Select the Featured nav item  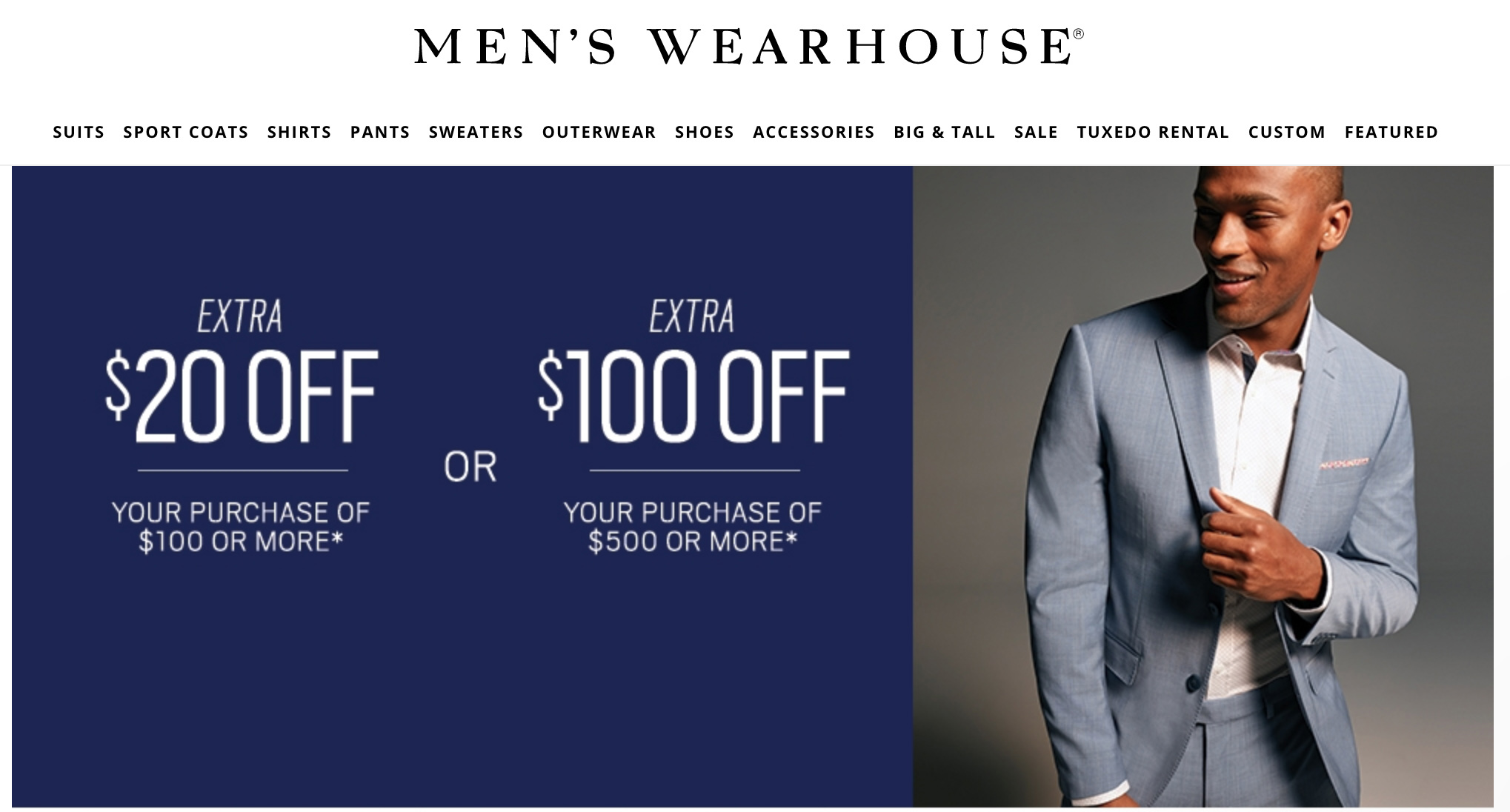[x=1391, y=132]
